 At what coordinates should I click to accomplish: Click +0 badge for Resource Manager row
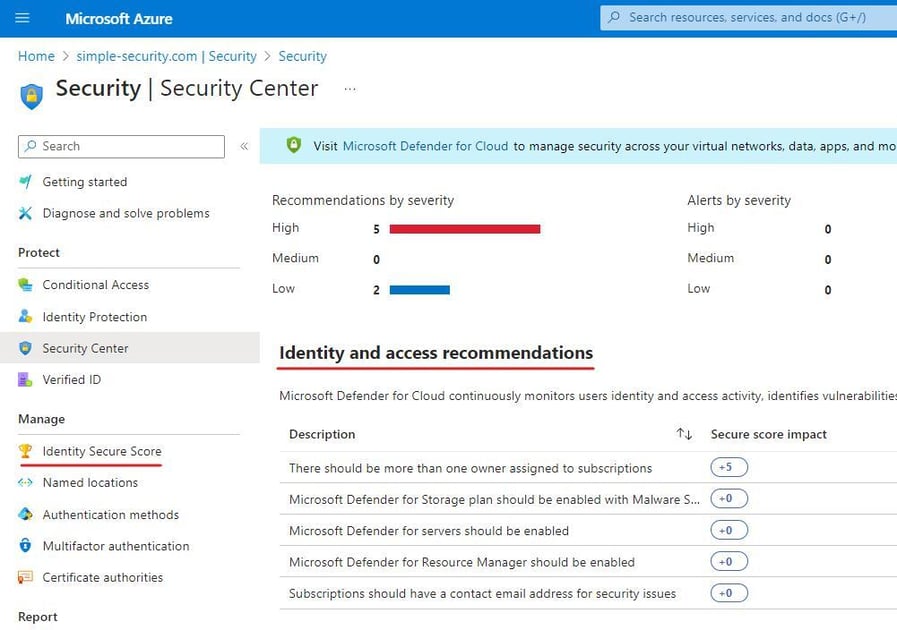(x=729, y=562)
